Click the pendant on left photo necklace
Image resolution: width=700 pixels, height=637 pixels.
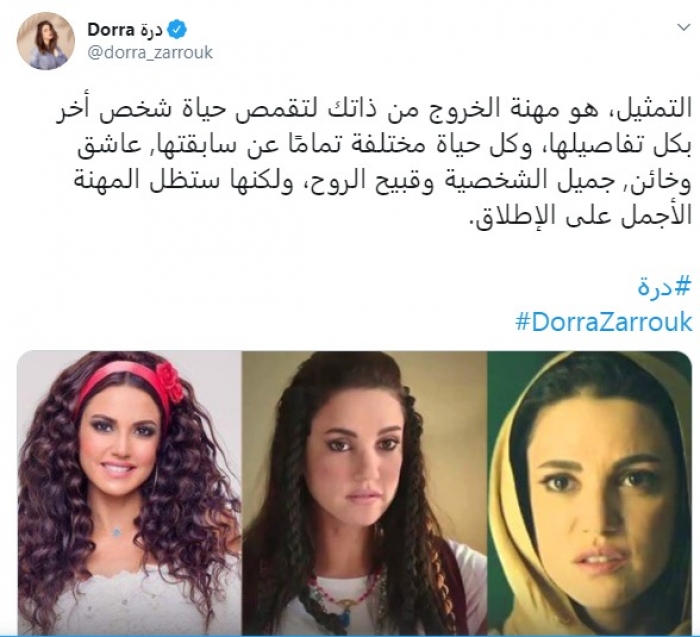117,533
